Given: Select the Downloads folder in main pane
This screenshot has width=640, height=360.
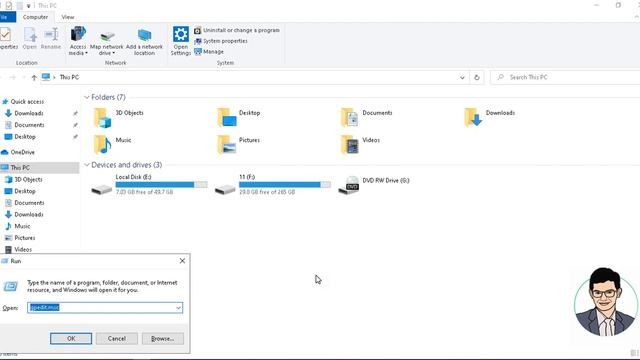Looking at the screenshot, I should [489, 118].
